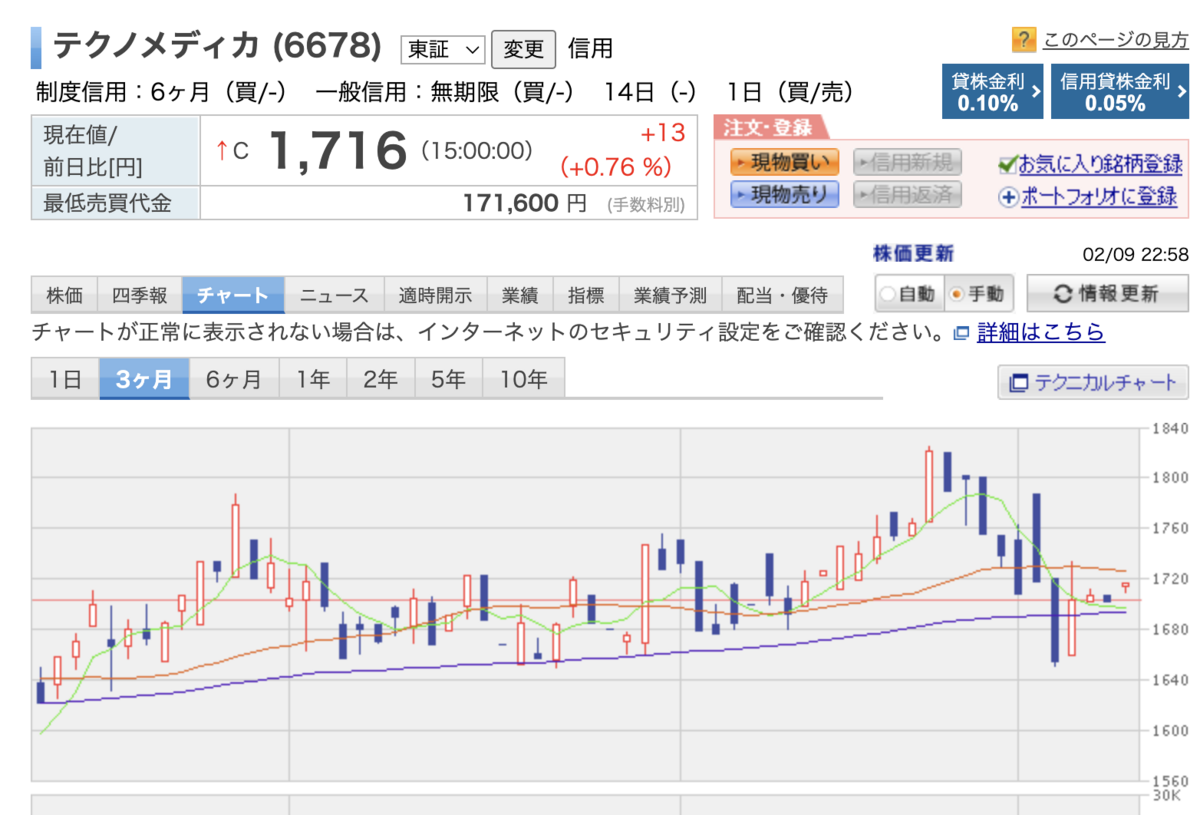
Task: Open the お気に入り銘柄登録 link
Action: coord(1100,164)
